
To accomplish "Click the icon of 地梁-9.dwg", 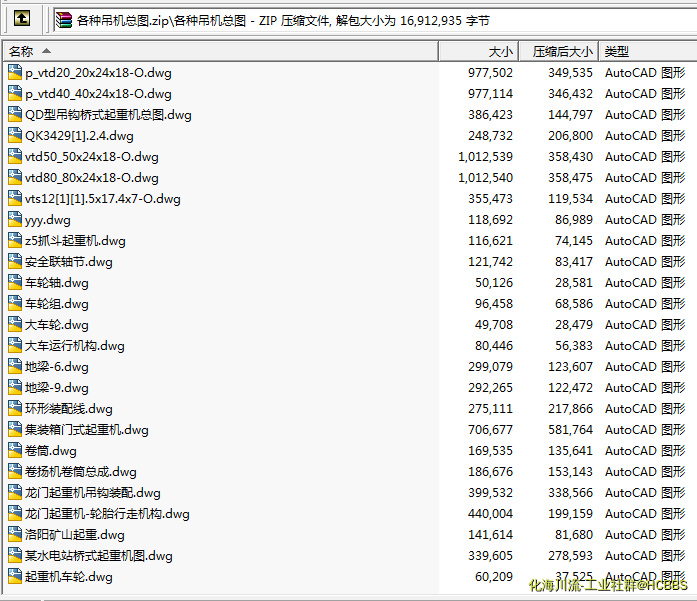I will [x=15, y=388].
